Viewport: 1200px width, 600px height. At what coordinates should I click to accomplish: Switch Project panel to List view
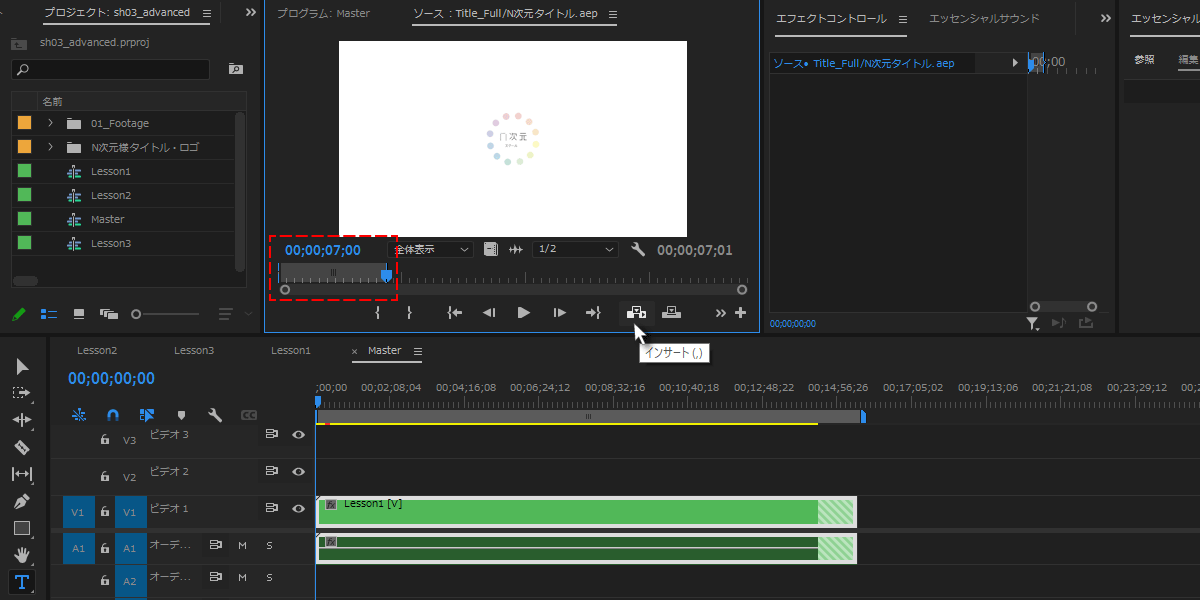tap(49, 313)
